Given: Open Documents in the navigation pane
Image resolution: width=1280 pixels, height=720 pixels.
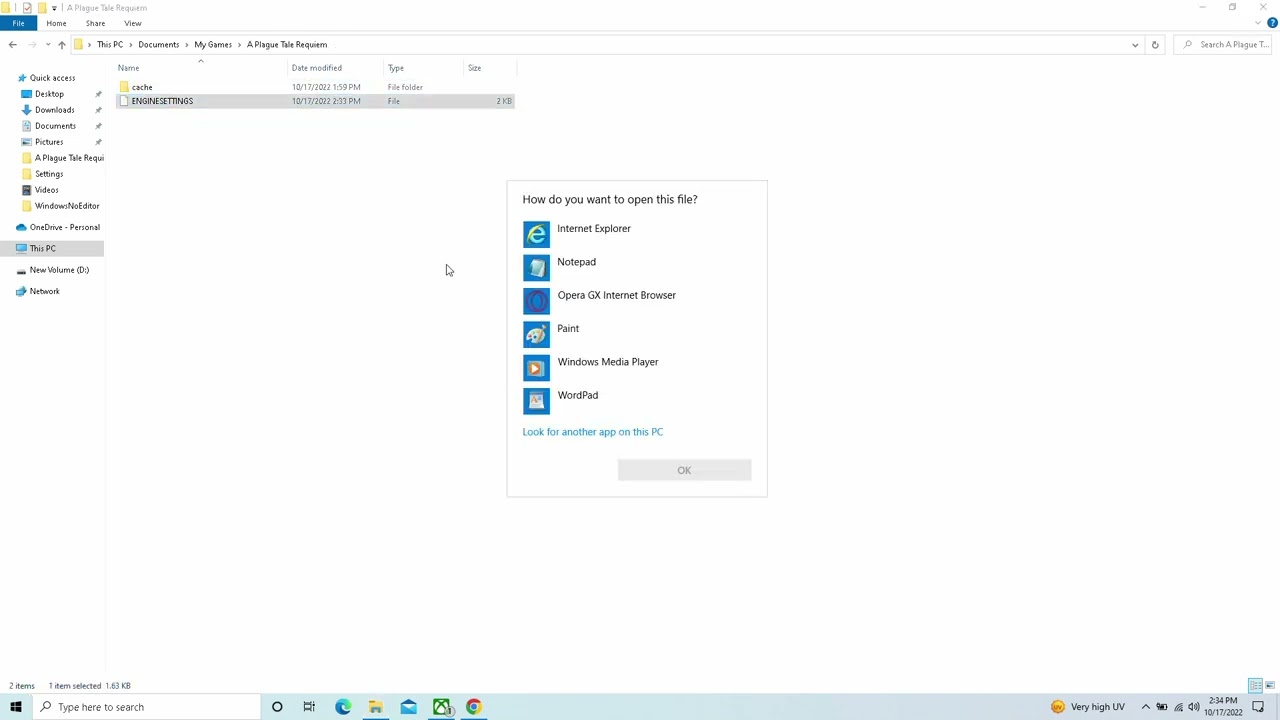Looking at the screenshot, I should tap(55, 126).
